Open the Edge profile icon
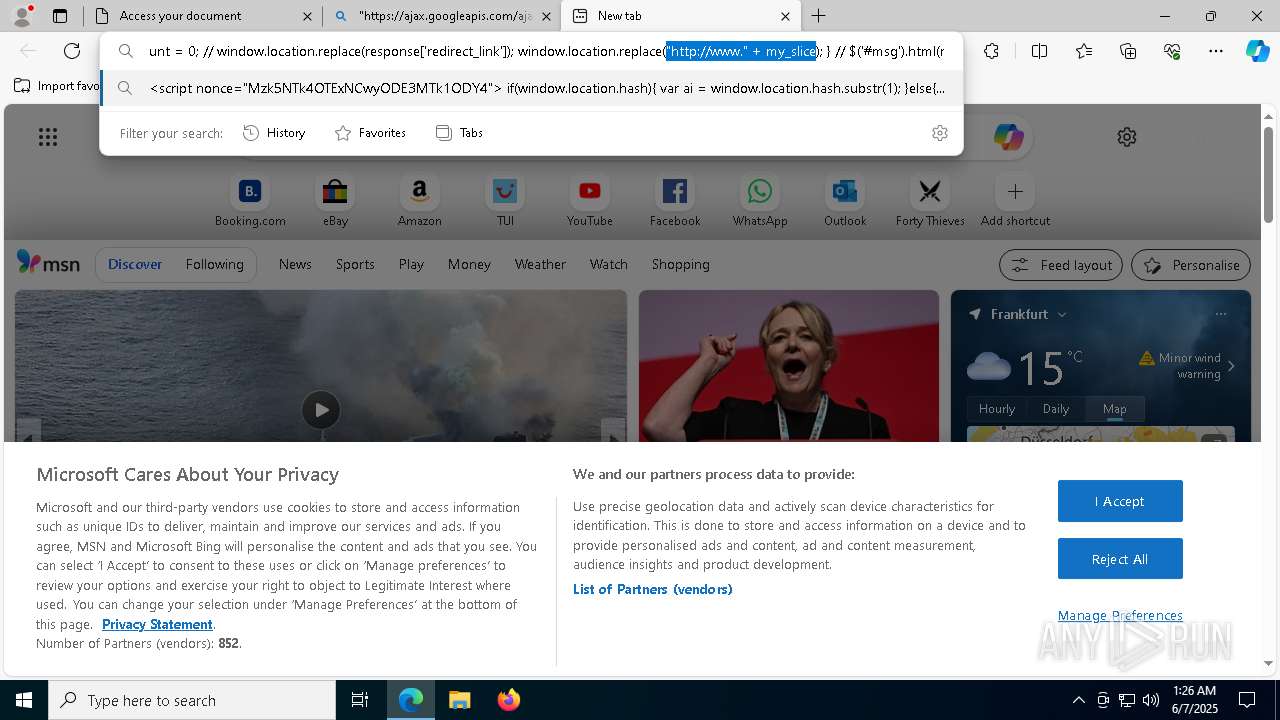Image resolution: width=1280 pixels, height=720 pixels. tap(22, 16)
